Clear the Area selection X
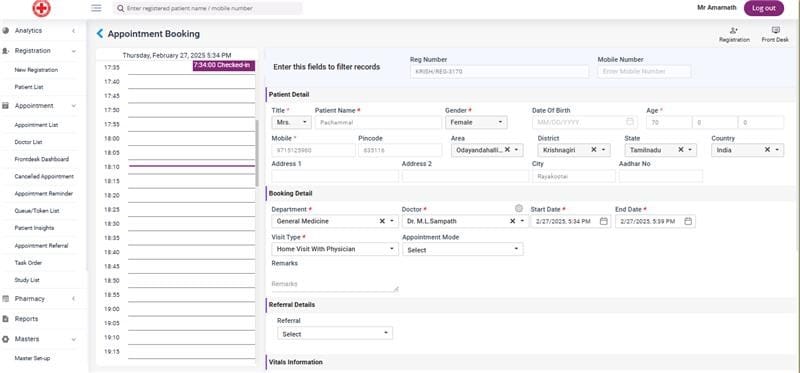Viewport: 800px width, 373px height. tap(508, 150)
